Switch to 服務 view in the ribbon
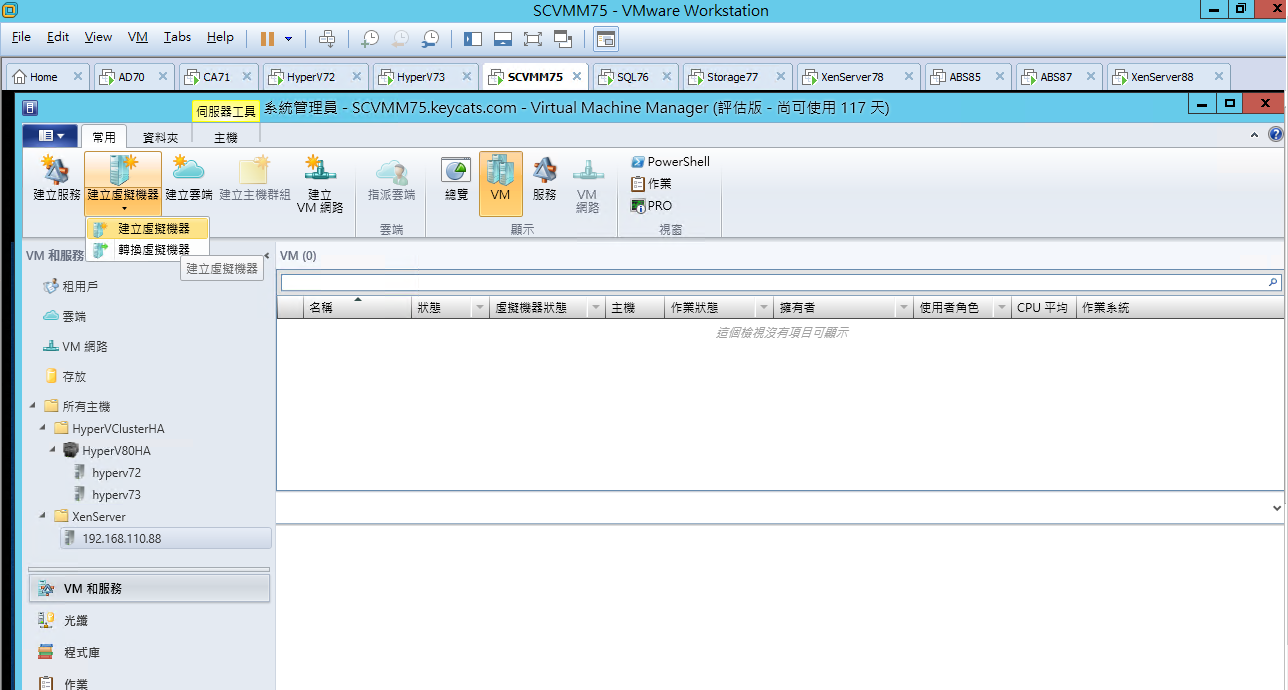The height and width of the screenshot is (690, 1288). point(544,181)
